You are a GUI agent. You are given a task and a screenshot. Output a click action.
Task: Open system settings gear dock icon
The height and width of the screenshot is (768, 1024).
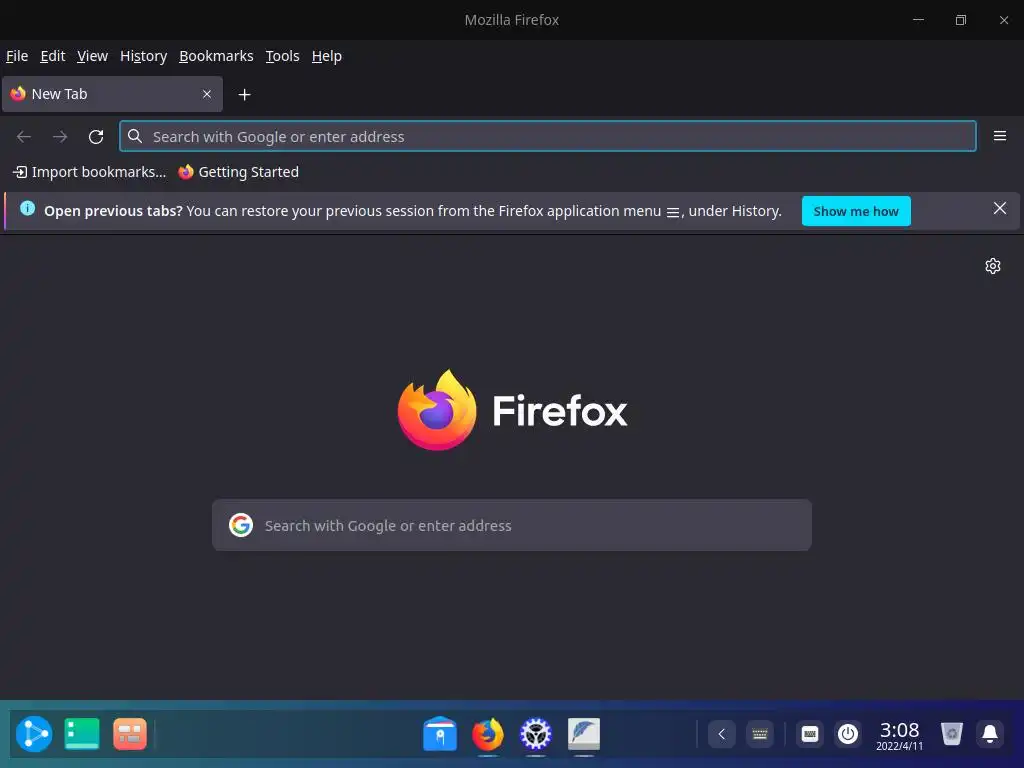point(536,733)
